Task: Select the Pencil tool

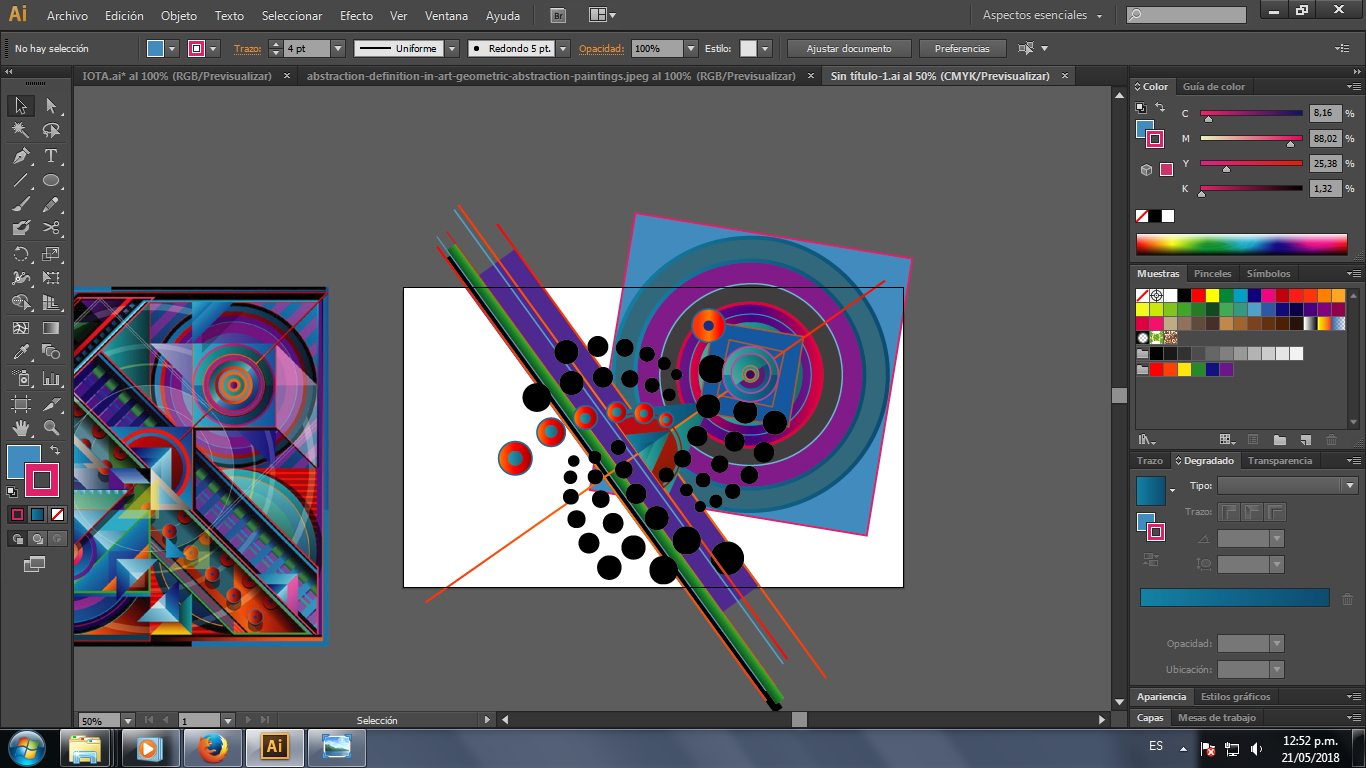Action: [x=51, y=205]
